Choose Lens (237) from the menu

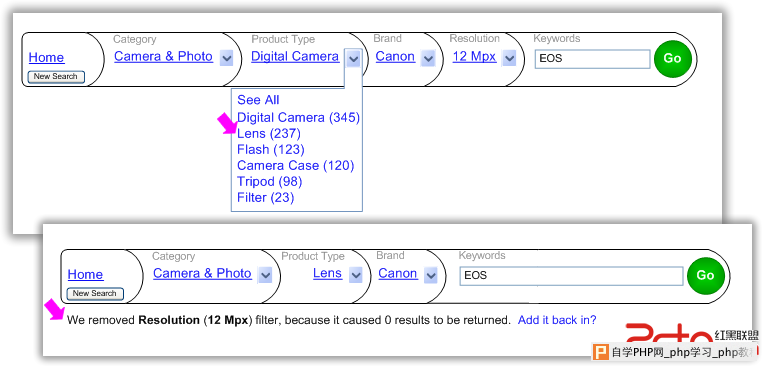pos(269,134)
